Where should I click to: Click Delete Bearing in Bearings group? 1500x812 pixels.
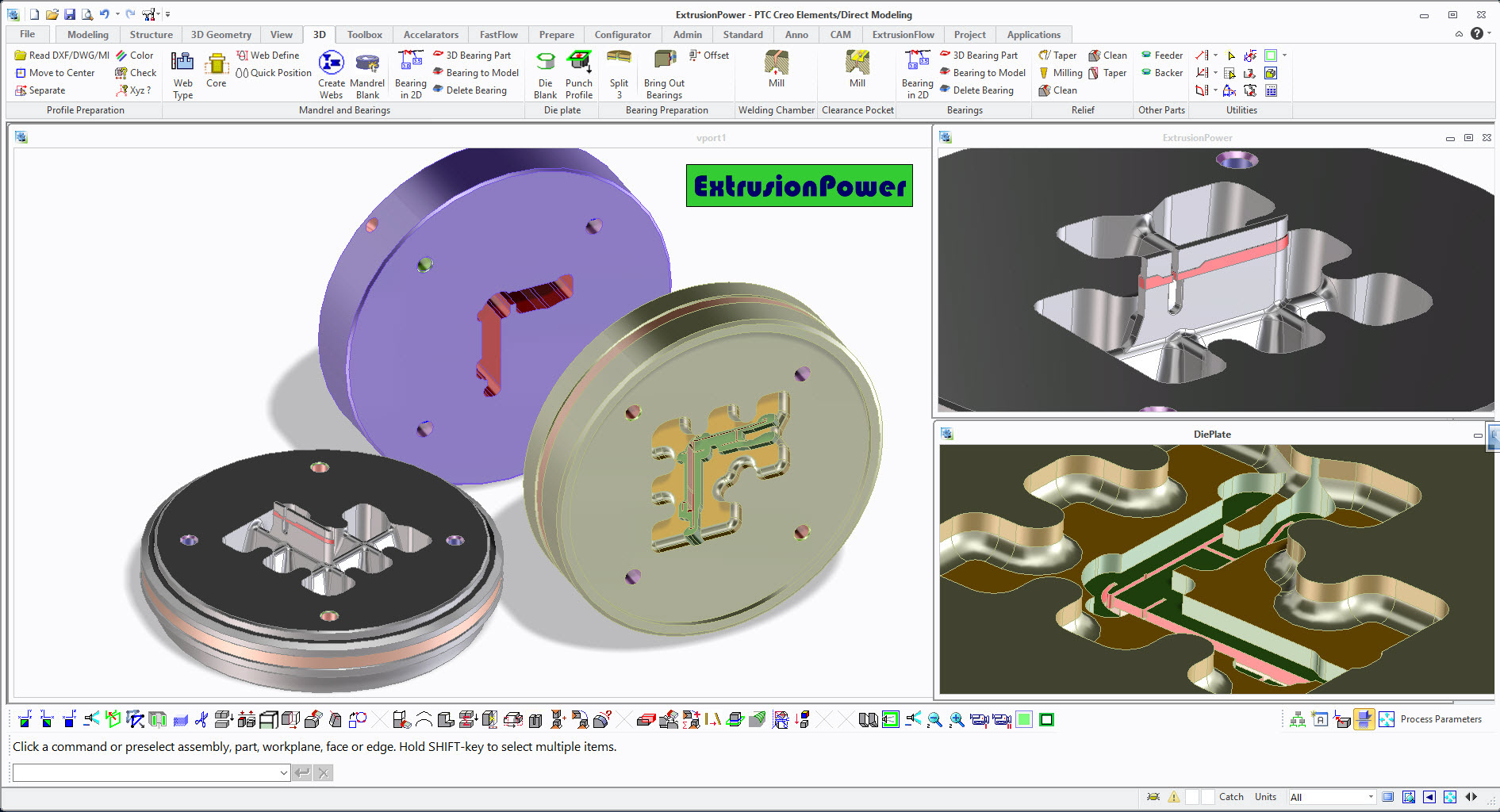click(x=976, y=90)
